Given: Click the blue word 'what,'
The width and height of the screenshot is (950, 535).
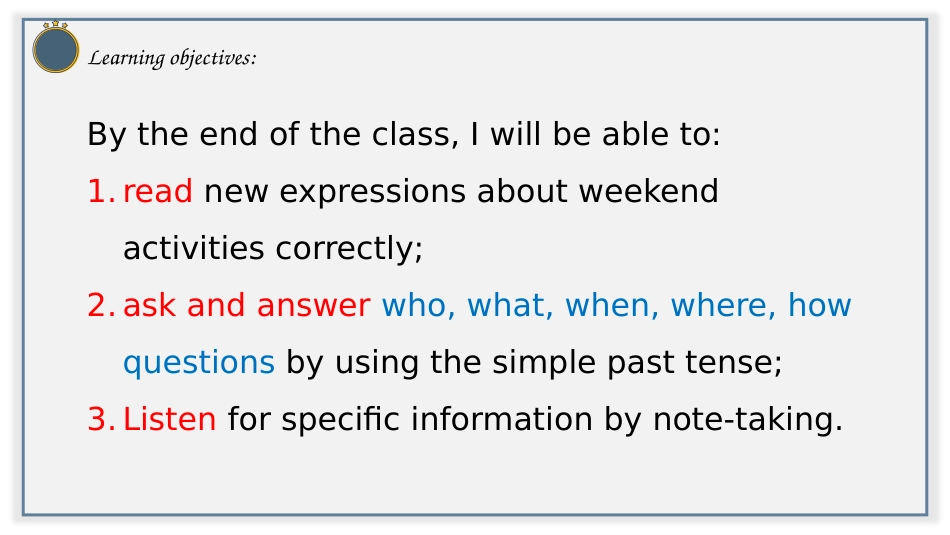Looking at the screenshot, I should 510,305.
